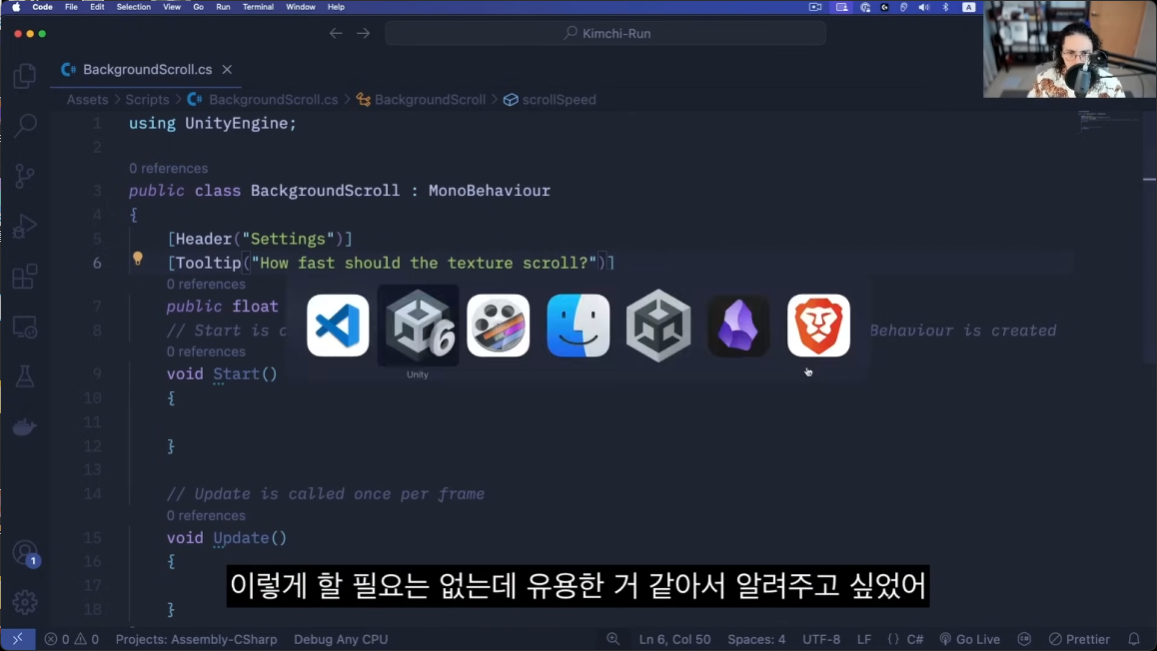Select Finder in app switcher
The height and width of the screenshot is (651, 1157).
pos(578,326)
